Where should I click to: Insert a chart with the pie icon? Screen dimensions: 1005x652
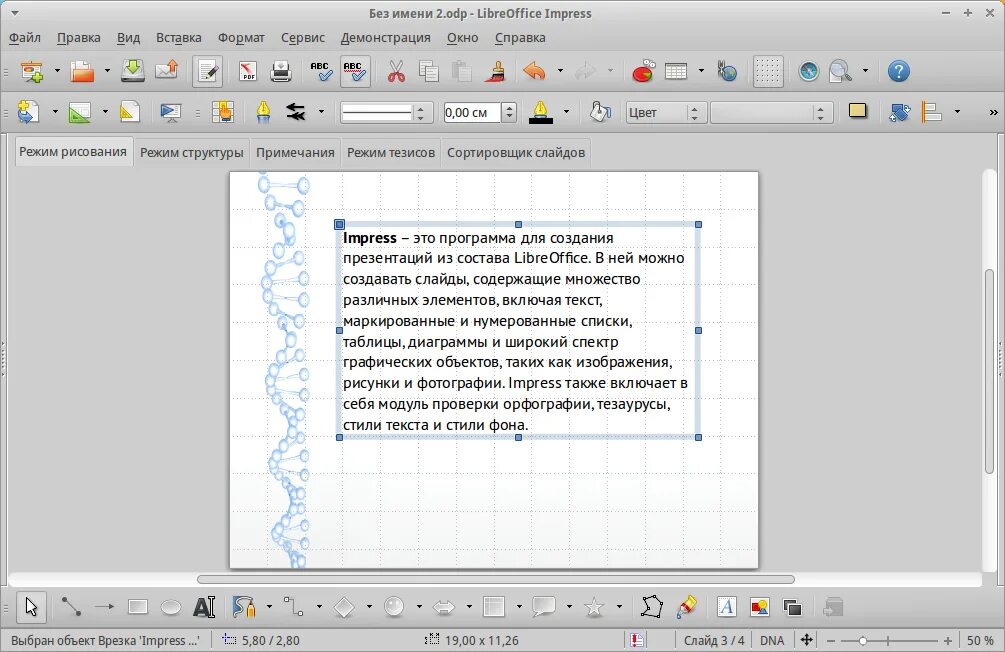[643, 71]
